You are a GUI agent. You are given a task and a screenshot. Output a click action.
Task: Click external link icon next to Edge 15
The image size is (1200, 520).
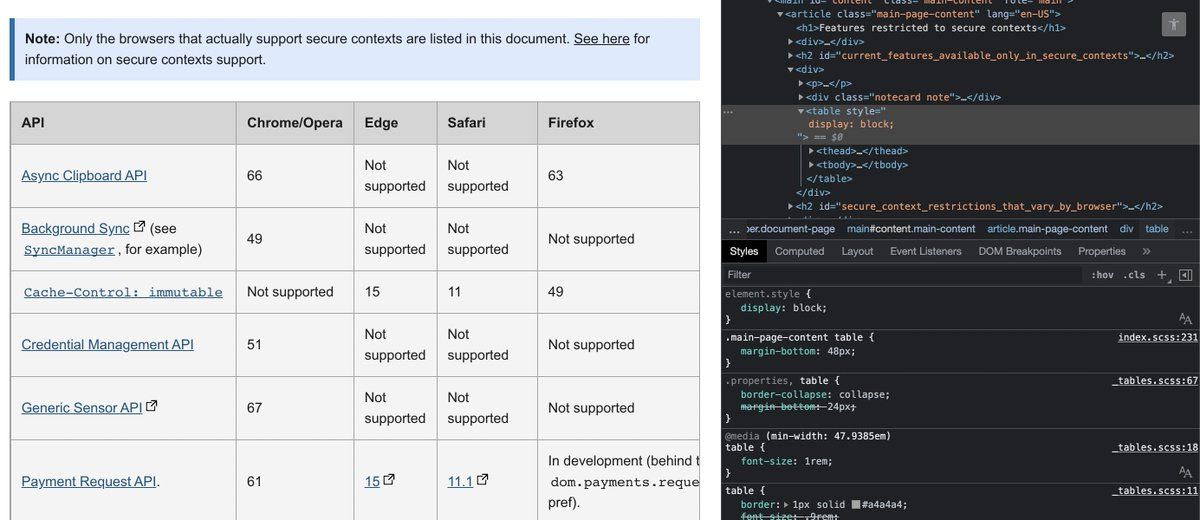coord(388,481)
